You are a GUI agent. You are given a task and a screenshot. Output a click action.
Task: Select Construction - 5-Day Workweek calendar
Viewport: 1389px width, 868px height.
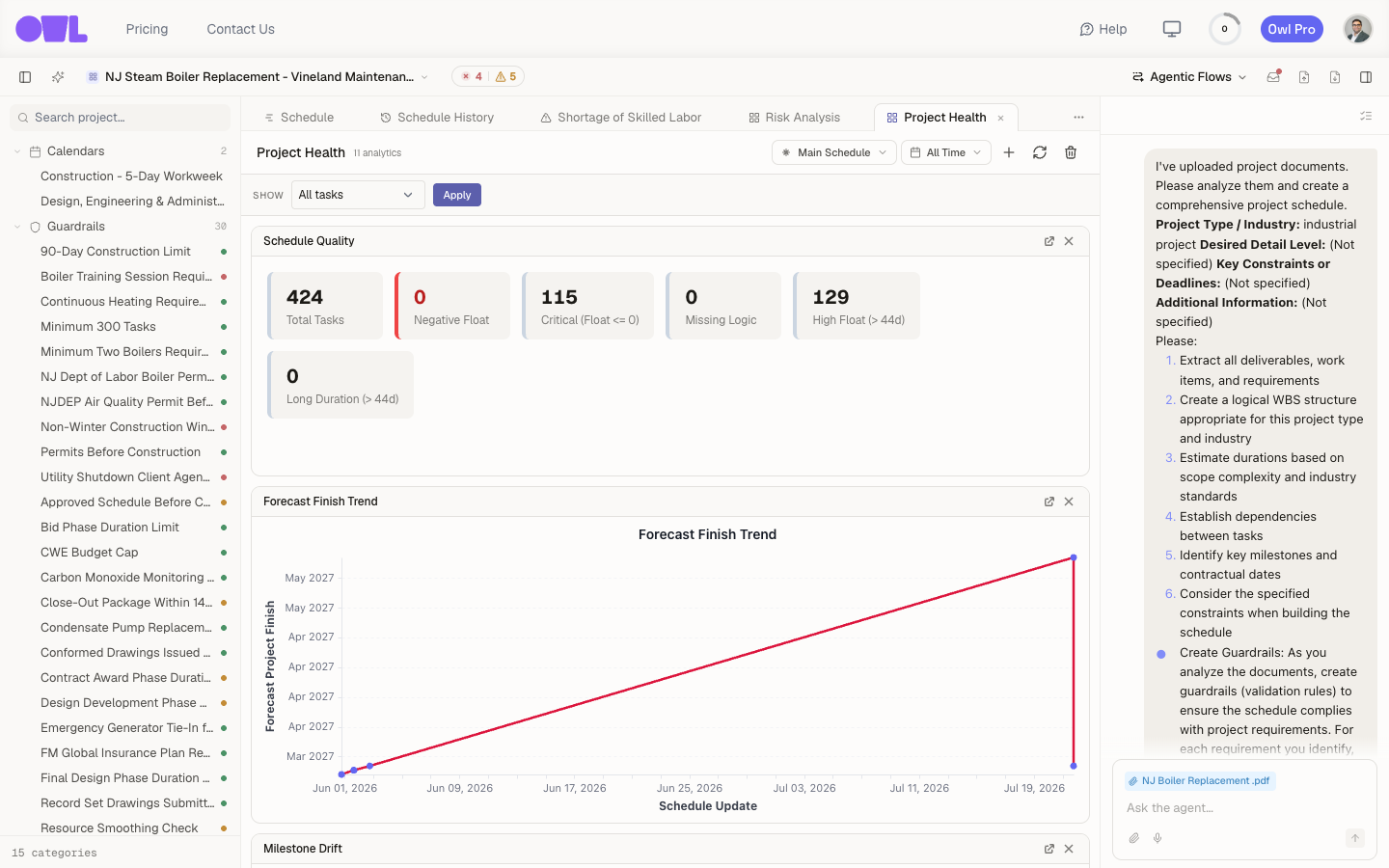pyautogui.click(x=131, y=176)
